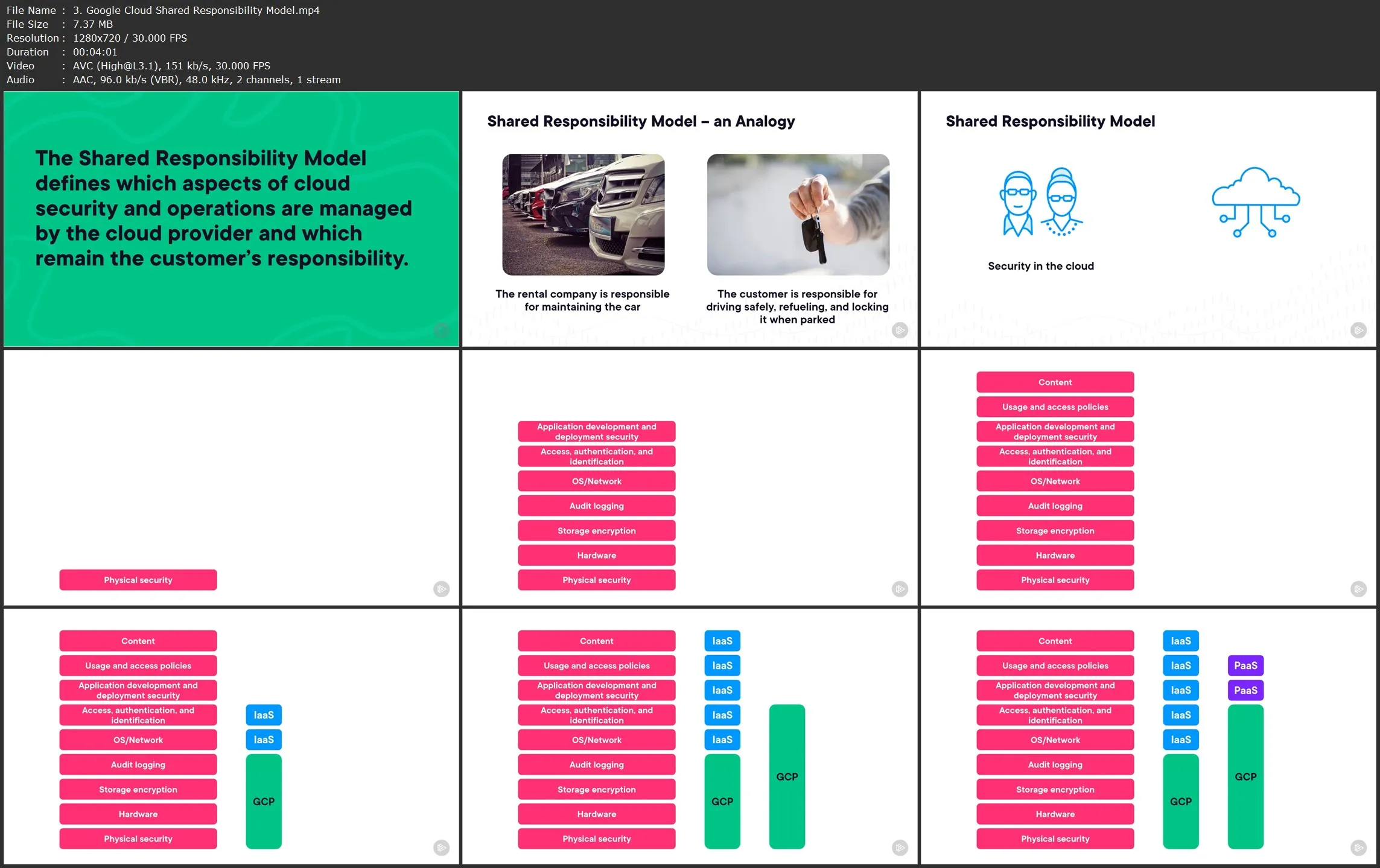Open the green Shared Responsibility definition slide thumbnail
The height and width of the screenshot is (868, 1380).
tap(231, 218)
